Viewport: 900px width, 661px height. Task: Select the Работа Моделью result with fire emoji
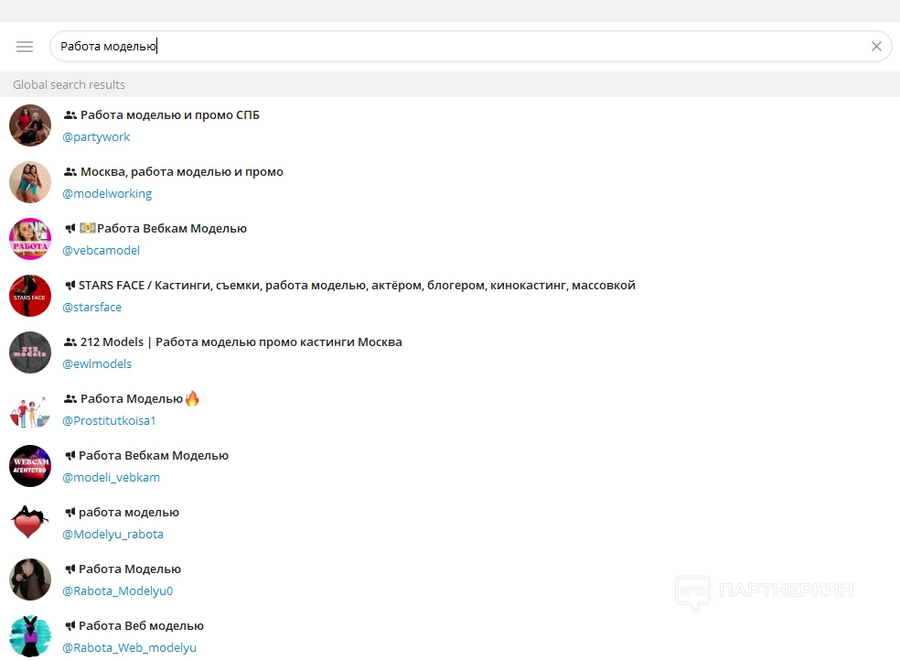(x=450, y=410)
